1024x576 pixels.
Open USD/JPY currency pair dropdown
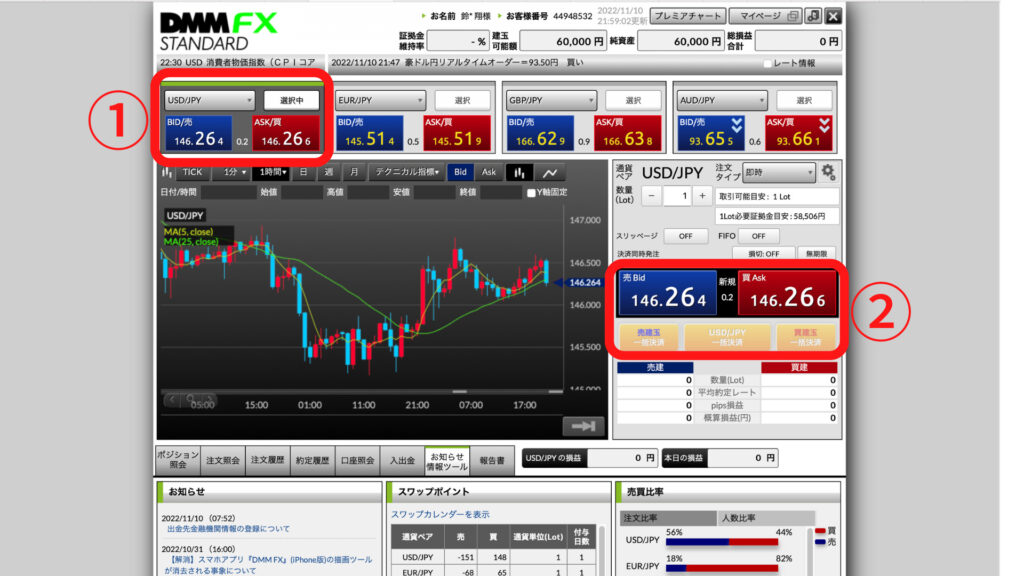coord(209,100)
